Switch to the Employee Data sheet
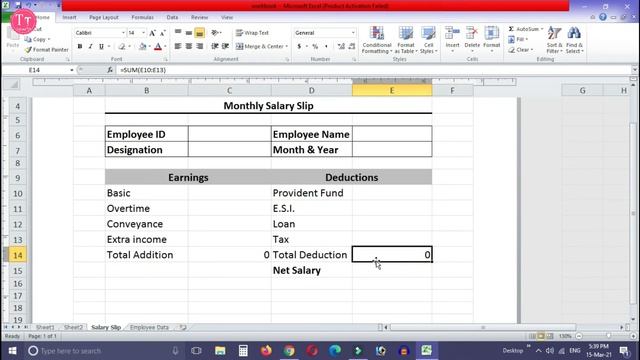Screen dimensions: 640x360 tap(149, 327)
